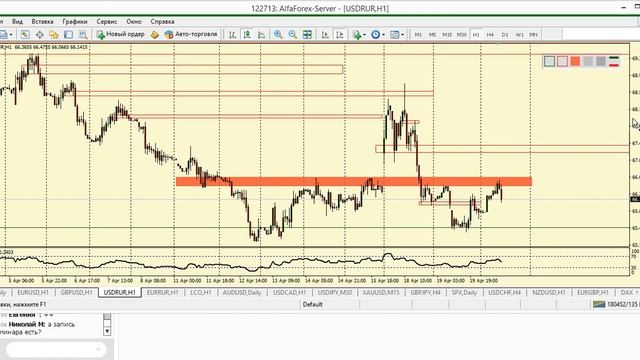Open the Strategy Tester magnifier icon
This screenshot has height=360, width=640.
pyautogui.click(x=83, y=35)
